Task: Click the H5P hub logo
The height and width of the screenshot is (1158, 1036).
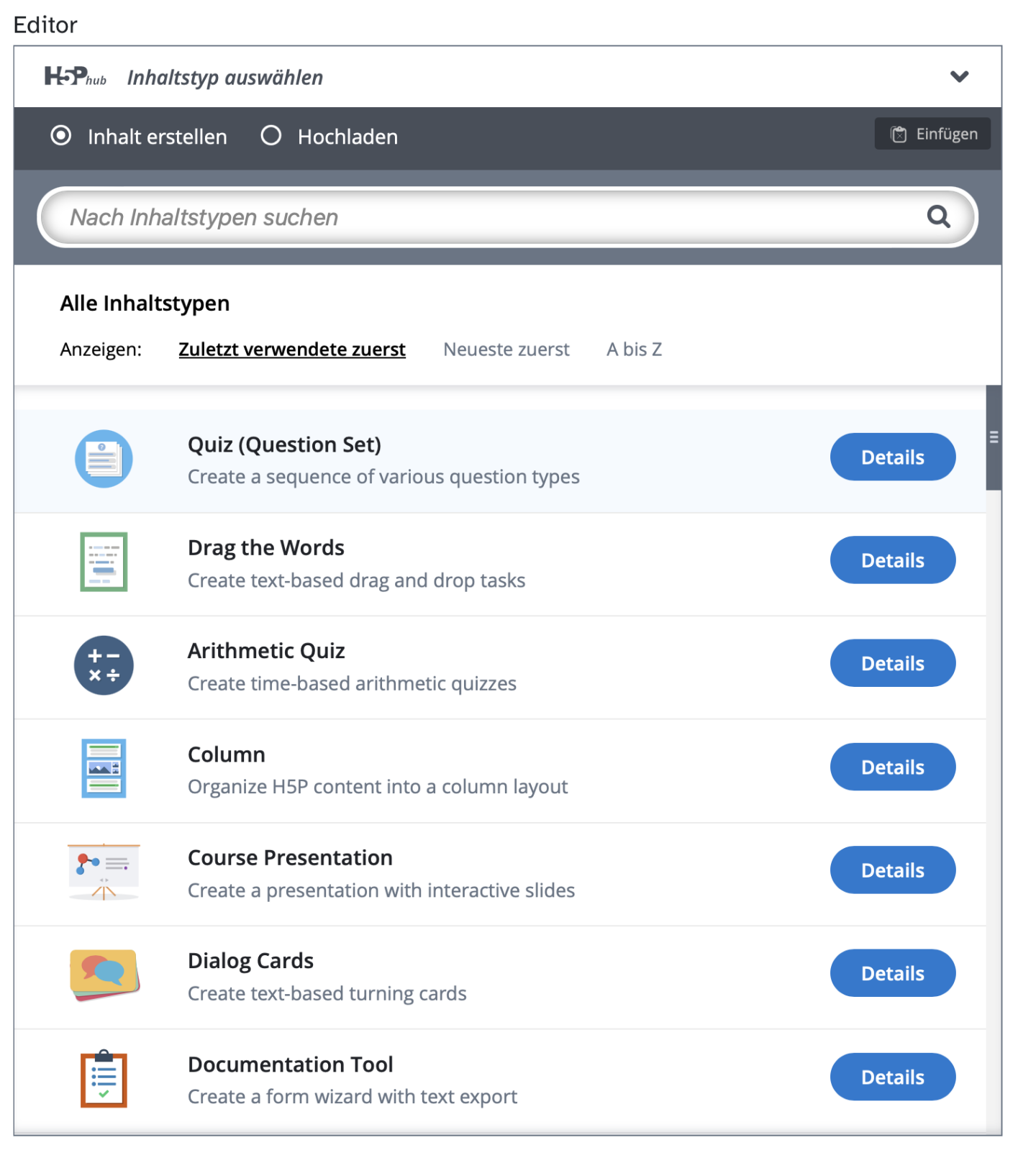Action: 75,76
